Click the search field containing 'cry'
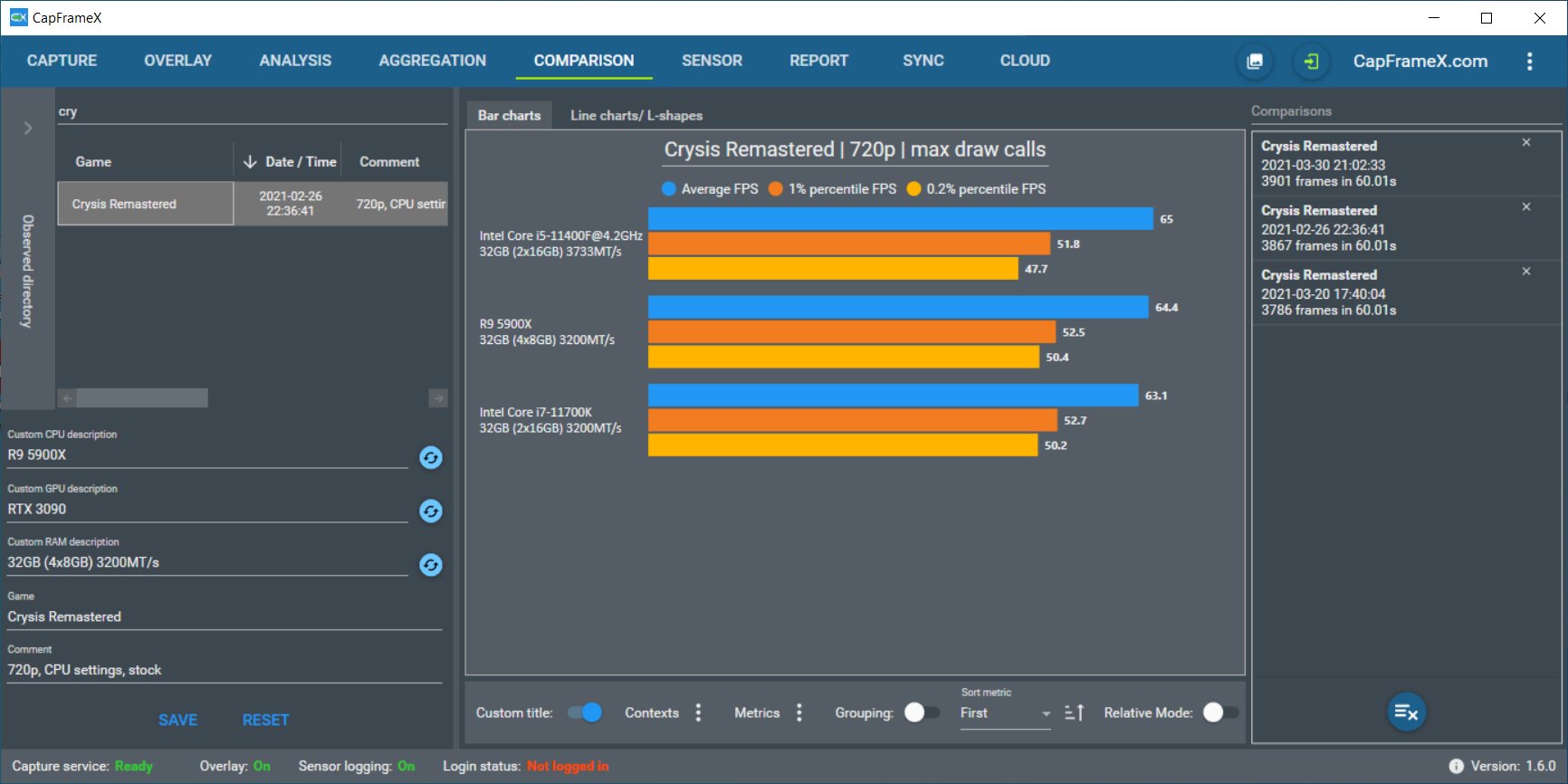The width and height of the screenshot is (1568, 784). [x=253, y=112]
